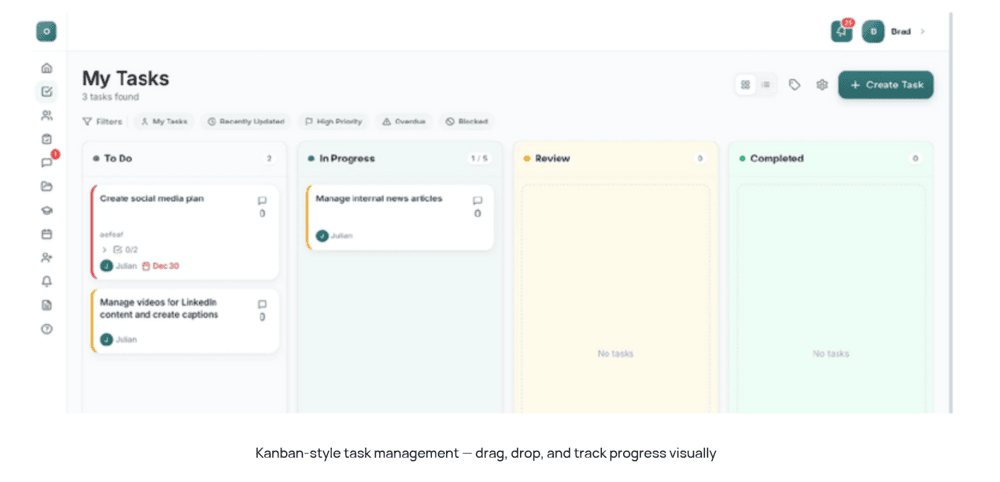The height and width of the screenshot is (482, 1000).
Task: Open the Brad user menu chevron
Action: coord(922,32)
